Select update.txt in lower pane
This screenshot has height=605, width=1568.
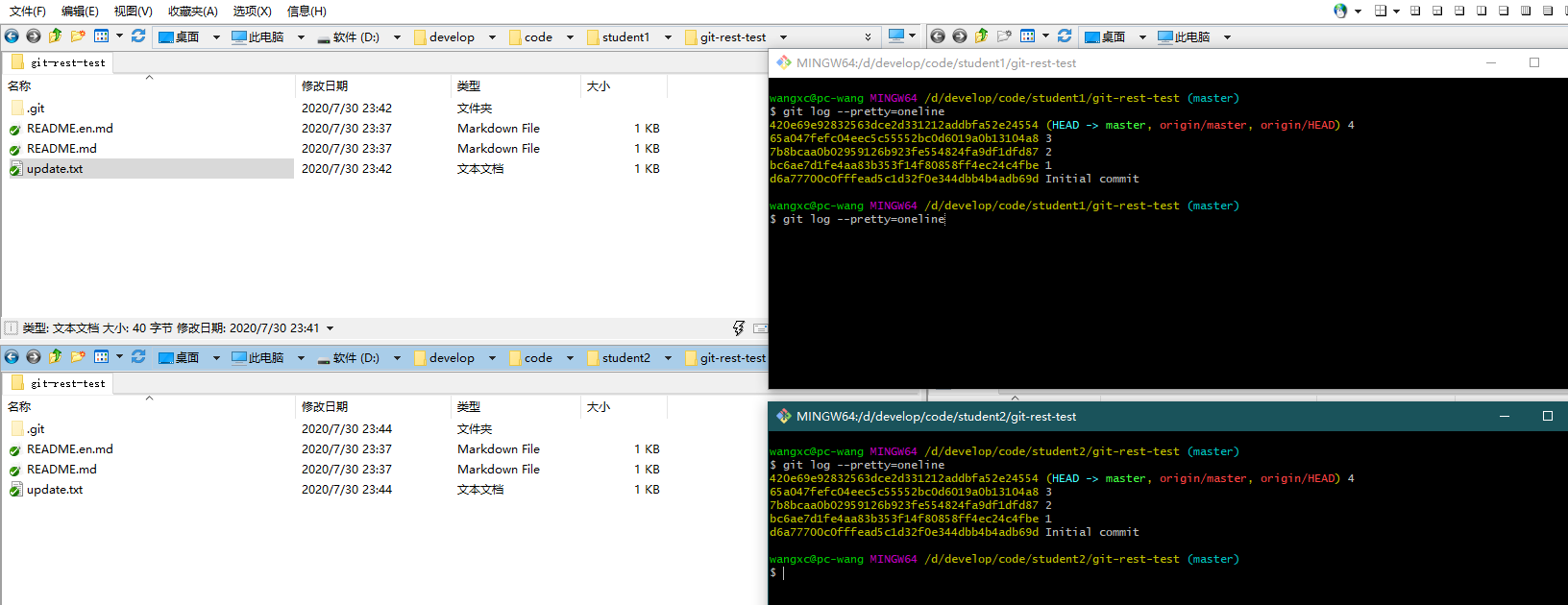(x=55, y=489)
